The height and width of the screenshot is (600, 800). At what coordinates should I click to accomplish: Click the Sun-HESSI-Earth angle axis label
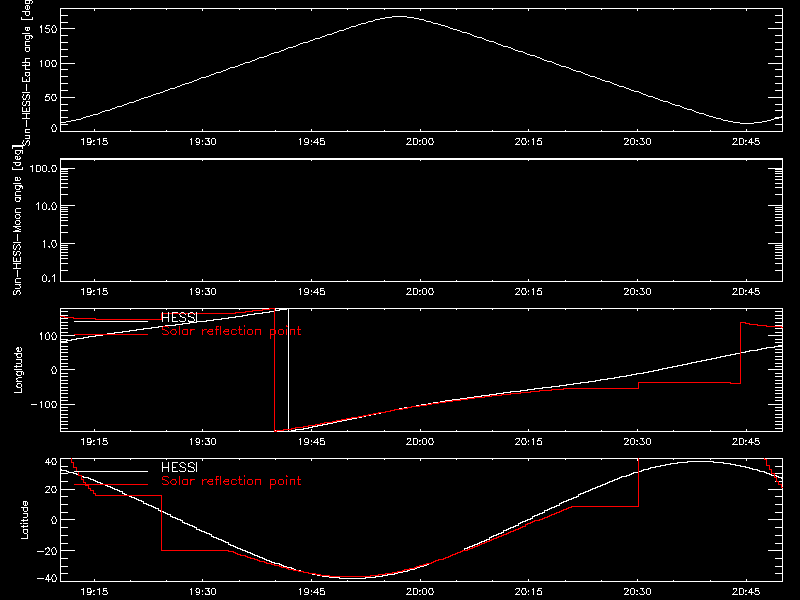[x=27, y=72]
